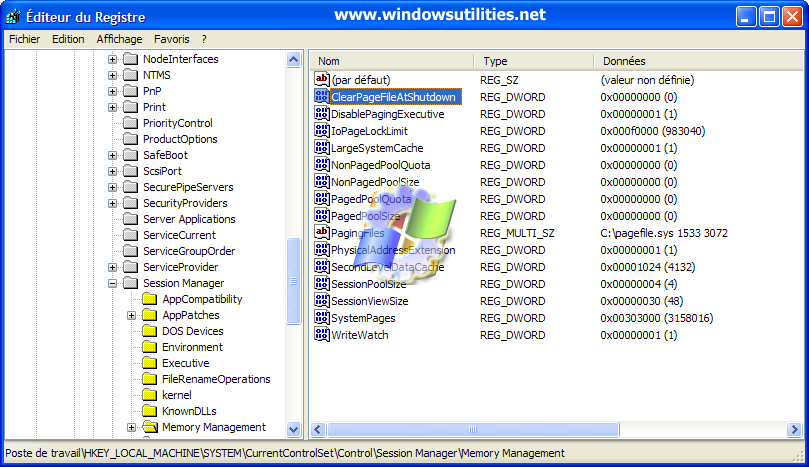The image size is (809, 467).
Task: Select the Executive key
Action: pos(185,363)
